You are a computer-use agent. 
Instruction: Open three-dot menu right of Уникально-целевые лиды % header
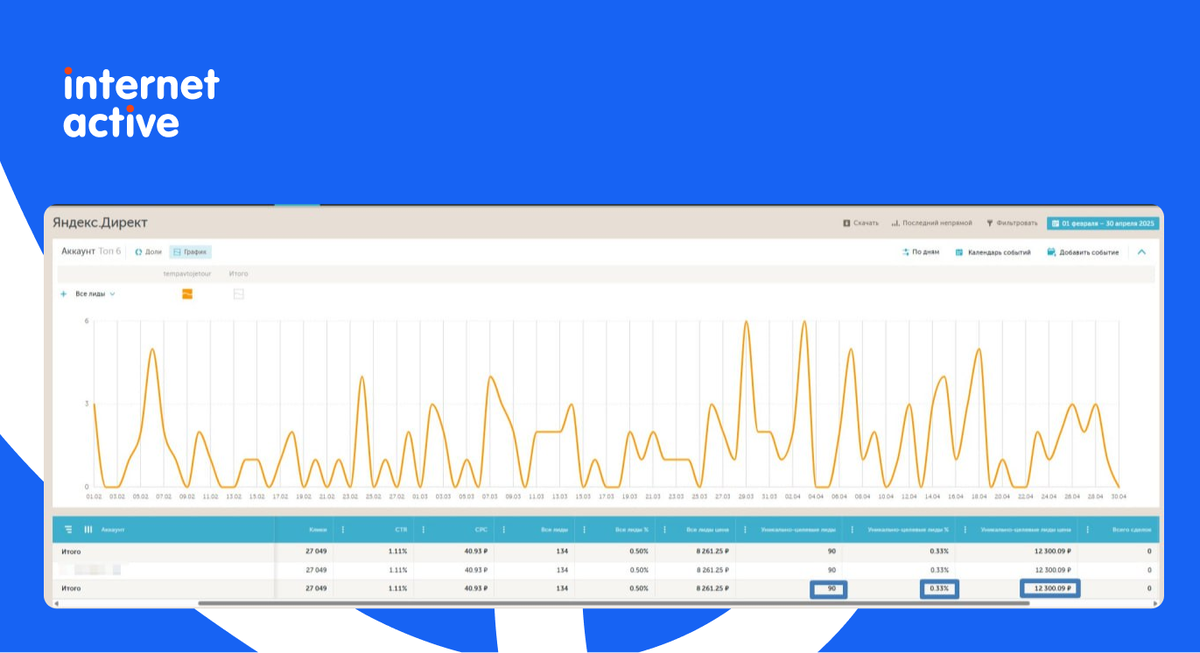click(x=965, y=530)
